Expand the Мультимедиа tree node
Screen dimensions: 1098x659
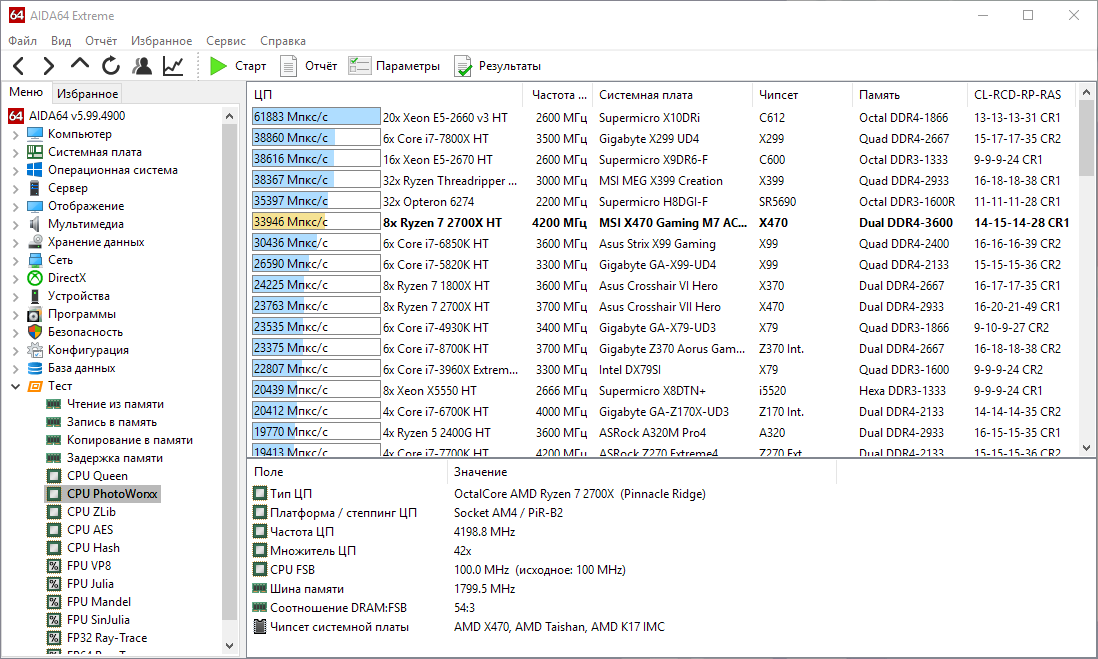coord(15,224)
